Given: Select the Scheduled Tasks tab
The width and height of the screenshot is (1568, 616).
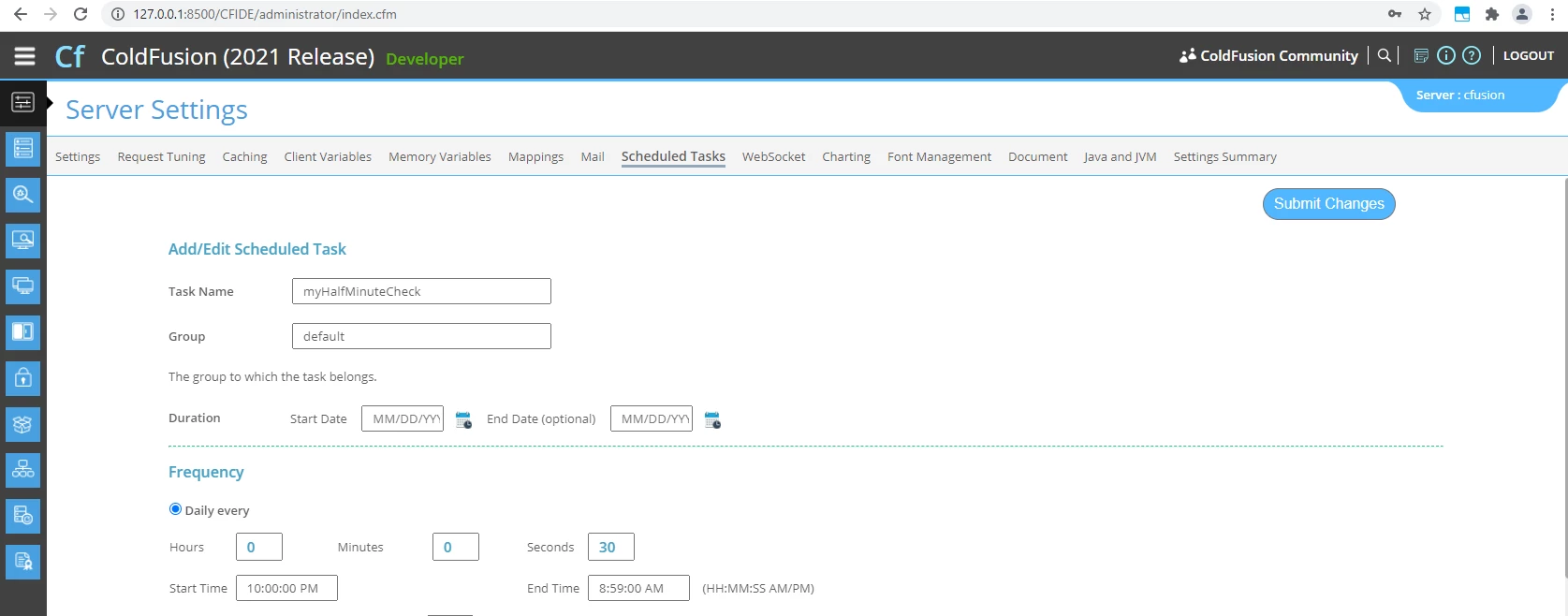Looking at the screenshot, I should coord(673,156).
